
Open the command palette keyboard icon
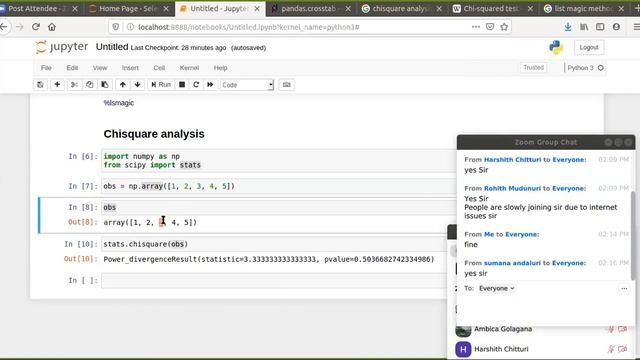[x=287, y=84]
